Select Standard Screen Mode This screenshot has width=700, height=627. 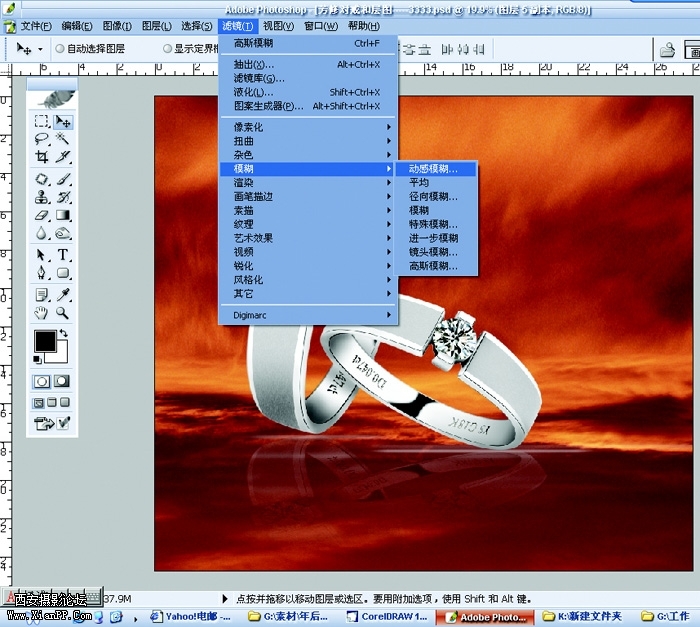click(x=39, y=403)
